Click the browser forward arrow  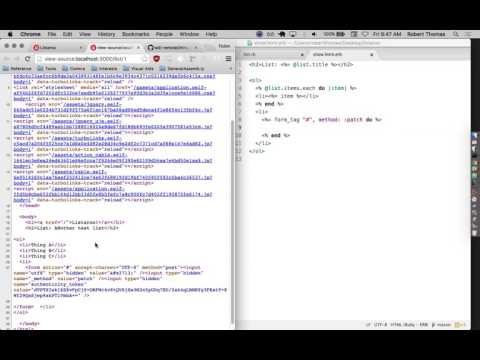pos(17,59)
